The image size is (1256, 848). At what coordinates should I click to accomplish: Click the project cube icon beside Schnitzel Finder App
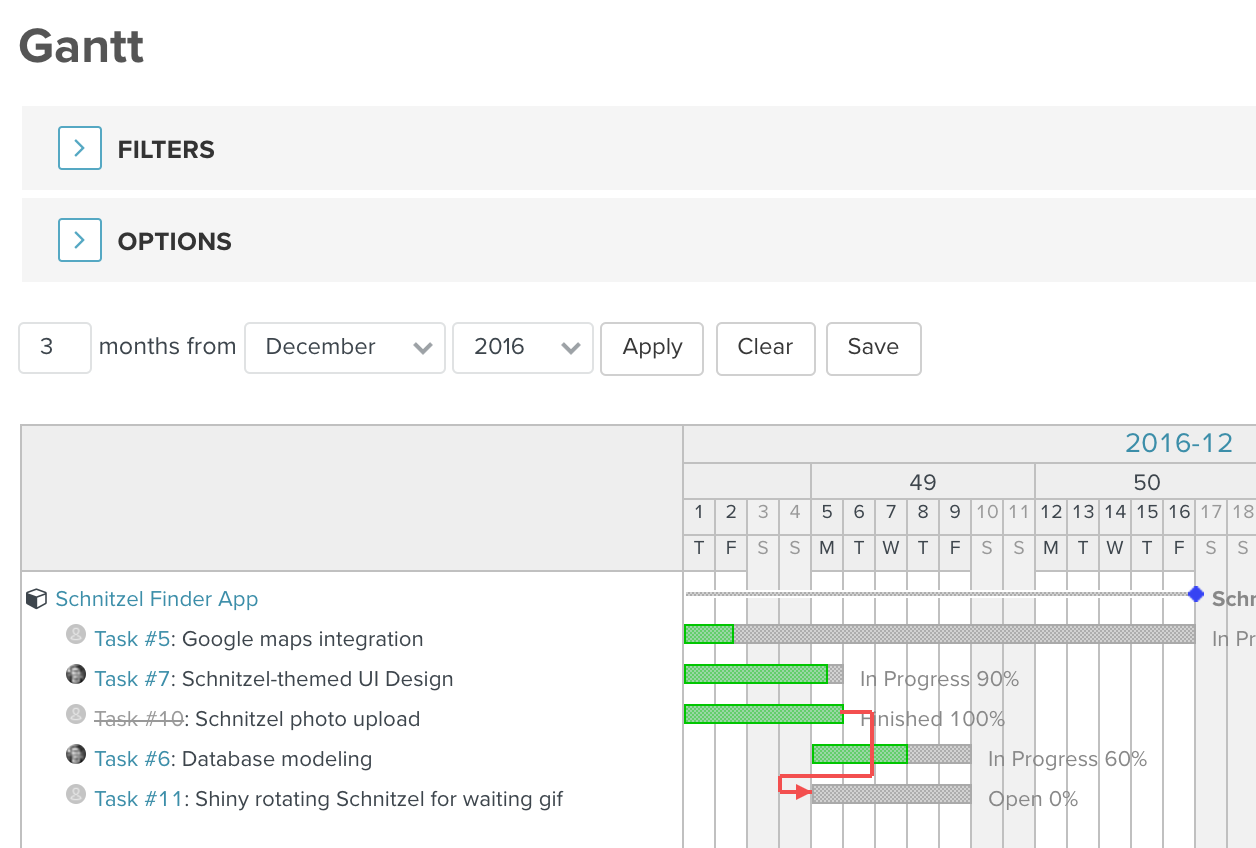(x=36, y=599)
